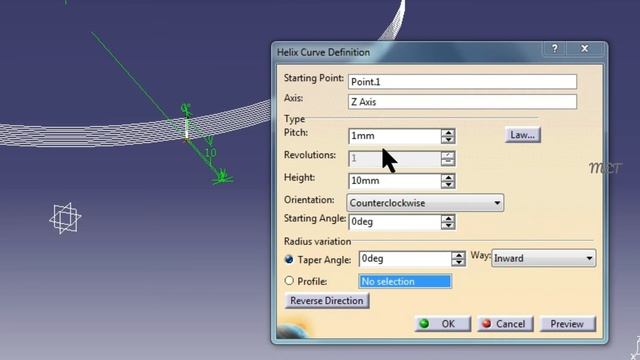Confirm helix with the OK button

click(443, 324)
